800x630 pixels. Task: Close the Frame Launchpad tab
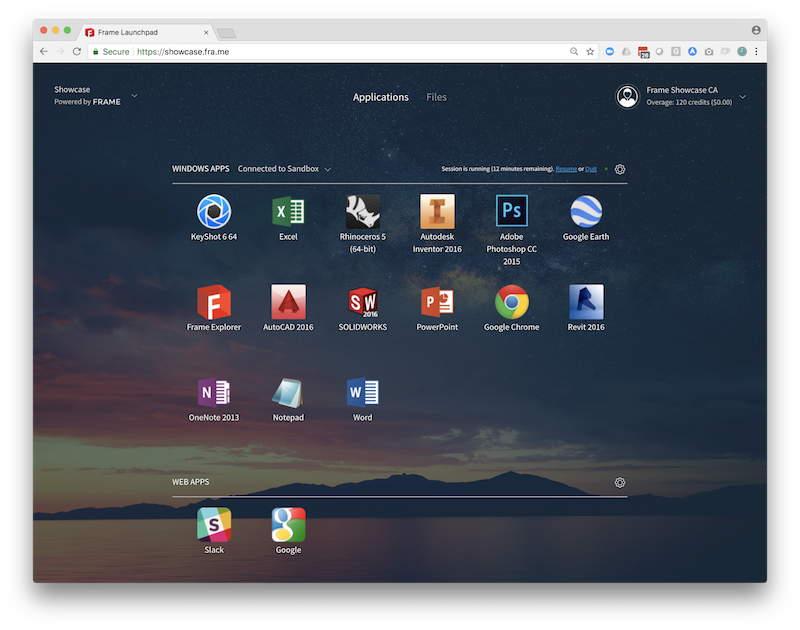(x=206, y=32)
